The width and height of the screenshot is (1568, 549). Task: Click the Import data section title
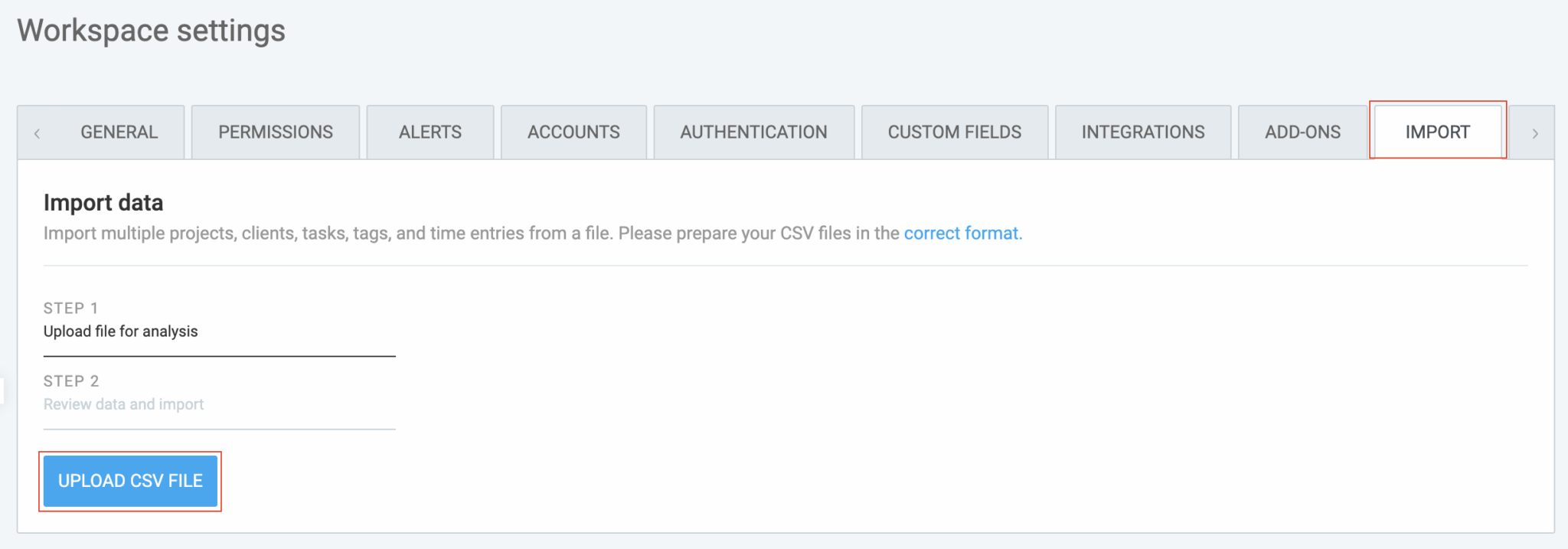click(x=103, y=203)
